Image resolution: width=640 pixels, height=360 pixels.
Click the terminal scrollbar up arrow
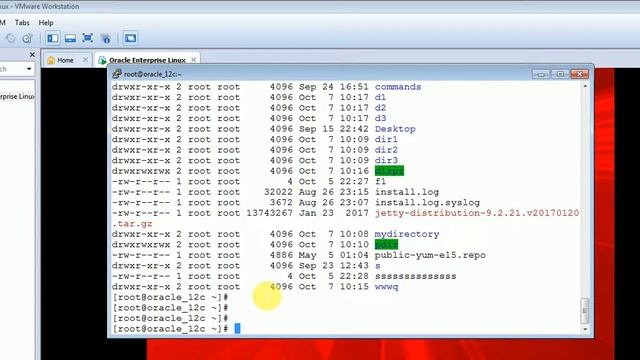coord(585,86)
